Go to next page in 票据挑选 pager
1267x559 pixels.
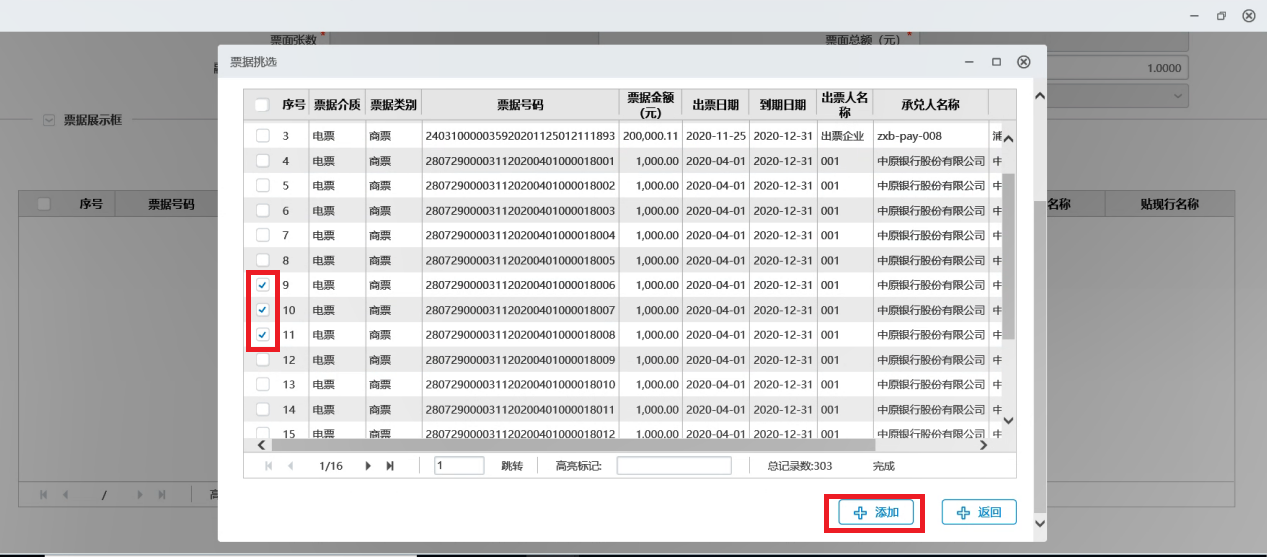pyautogui.click(x=368, y=466)
